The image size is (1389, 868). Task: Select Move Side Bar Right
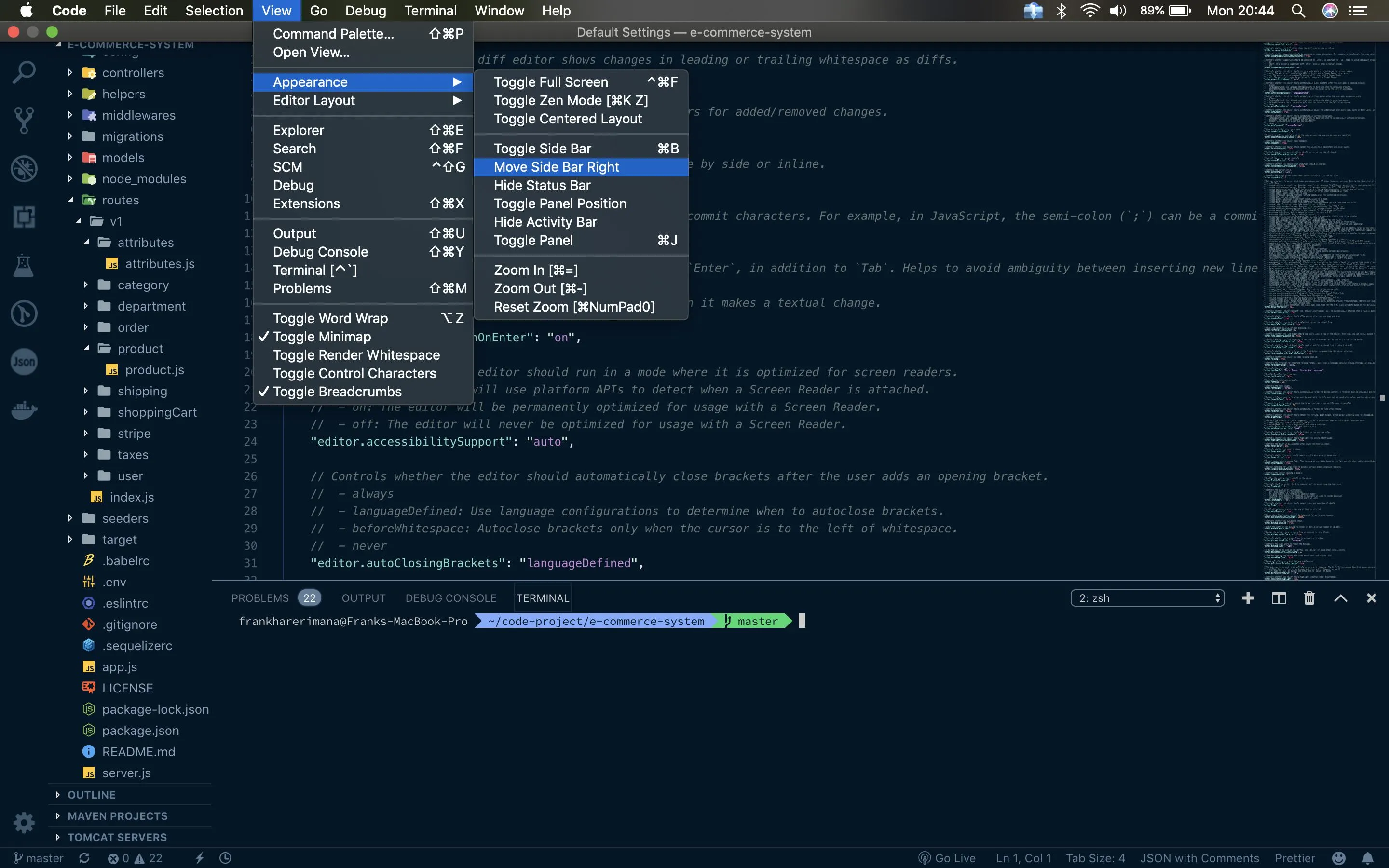point(556,167)
